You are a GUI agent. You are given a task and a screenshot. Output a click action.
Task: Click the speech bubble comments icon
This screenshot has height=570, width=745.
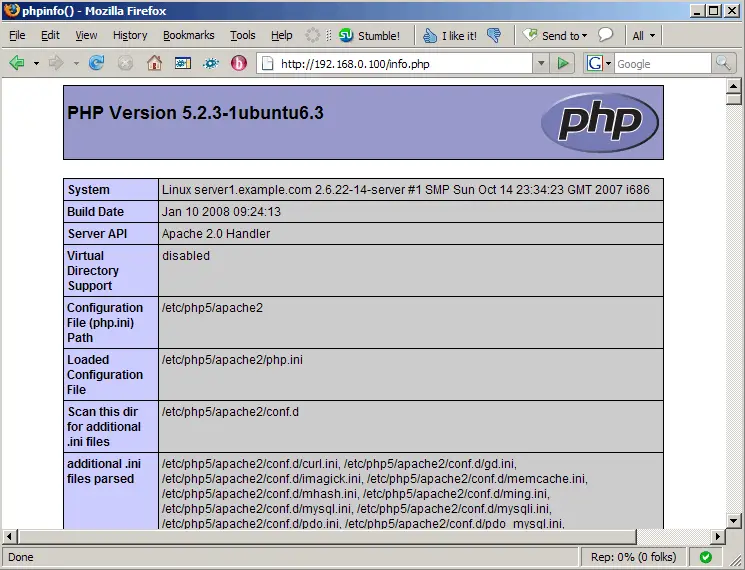tap(605, 35)
